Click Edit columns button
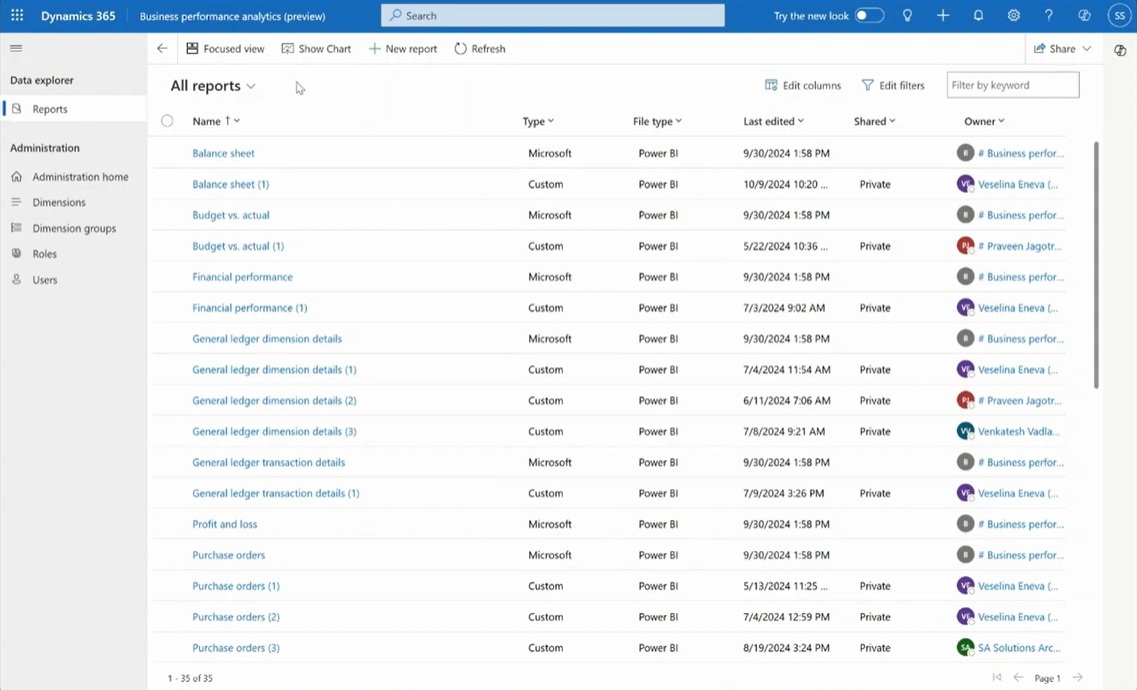This screenshot has width=1137, height=690. [x=803, y=85]
